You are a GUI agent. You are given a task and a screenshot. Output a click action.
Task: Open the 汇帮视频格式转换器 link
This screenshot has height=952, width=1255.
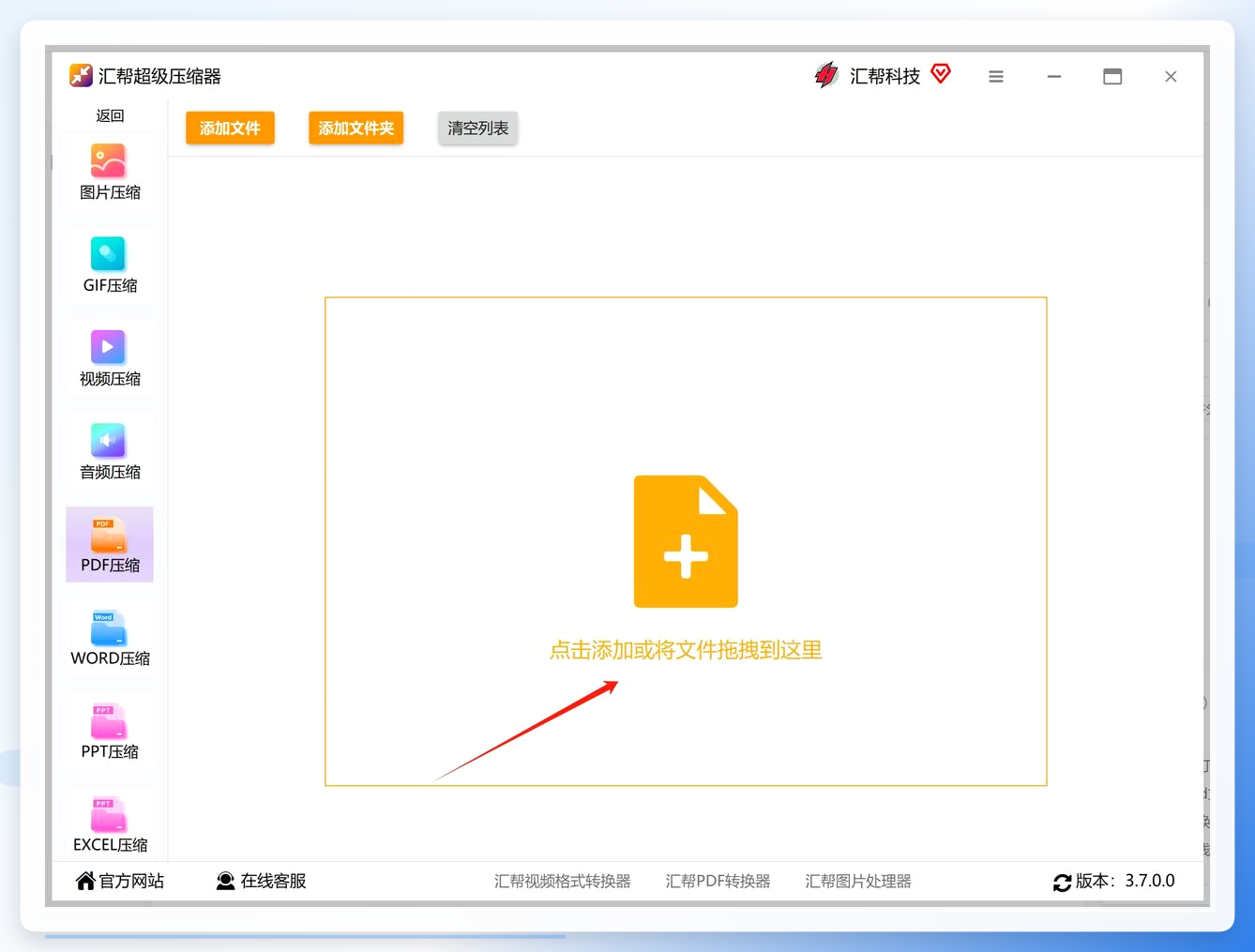point(563,882)
